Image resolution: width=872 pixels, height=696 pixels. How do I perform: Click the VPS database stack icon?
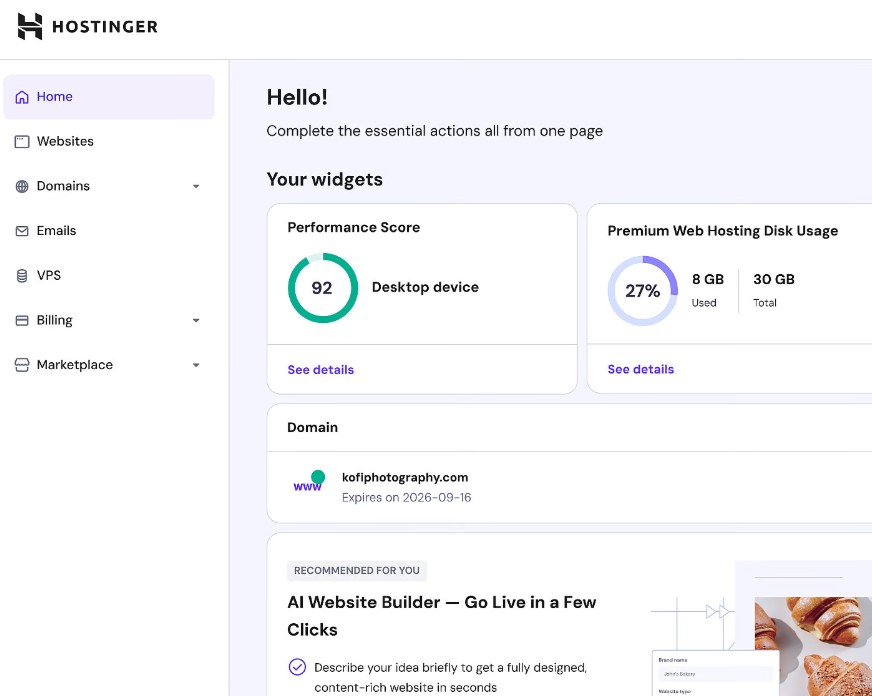pos(22,276)
